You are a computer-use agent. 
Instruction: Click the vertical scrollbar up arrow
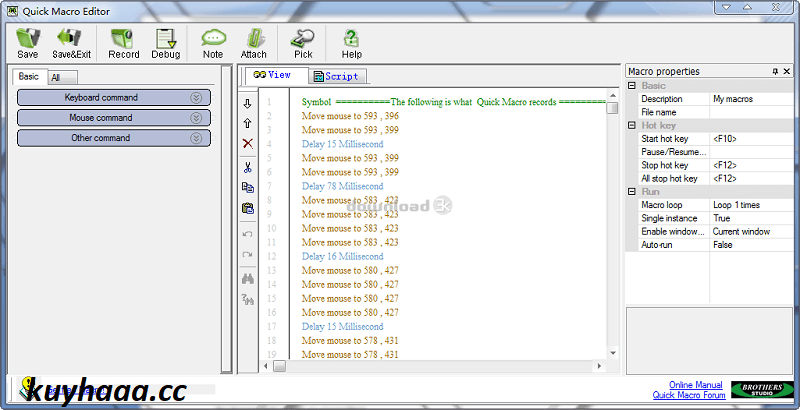tap(612, 95)
